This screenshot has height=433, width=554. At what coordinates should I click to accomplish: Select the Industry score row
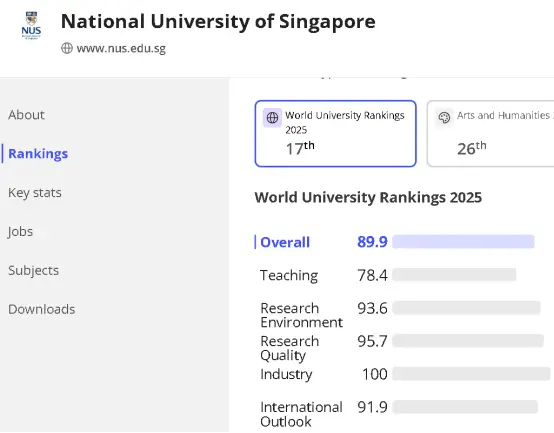click(405, 374)
